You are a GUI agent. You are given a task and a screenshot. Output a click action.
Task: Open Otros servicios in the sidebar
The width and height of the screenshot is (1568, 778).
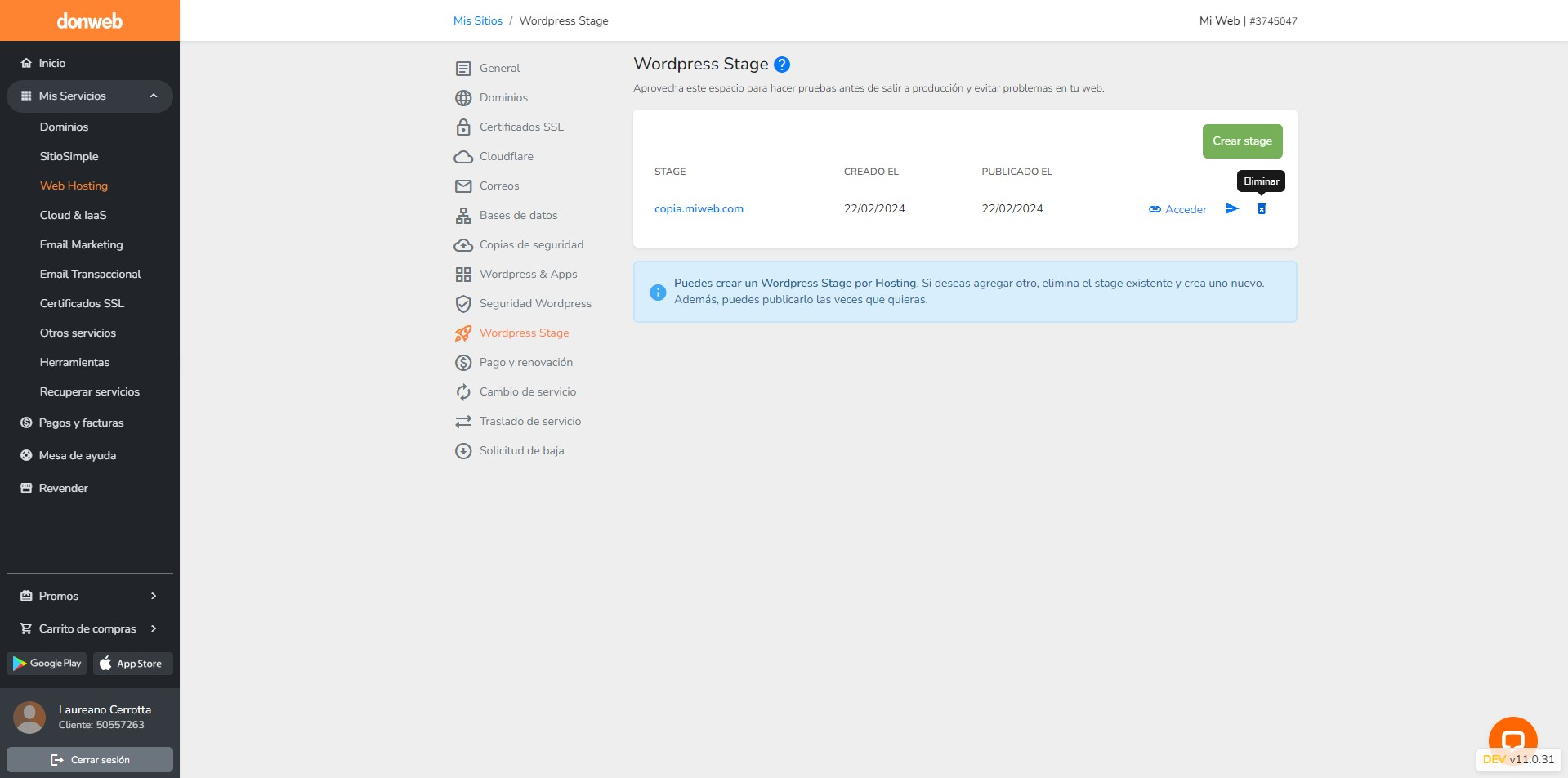[x=78, y=333]
